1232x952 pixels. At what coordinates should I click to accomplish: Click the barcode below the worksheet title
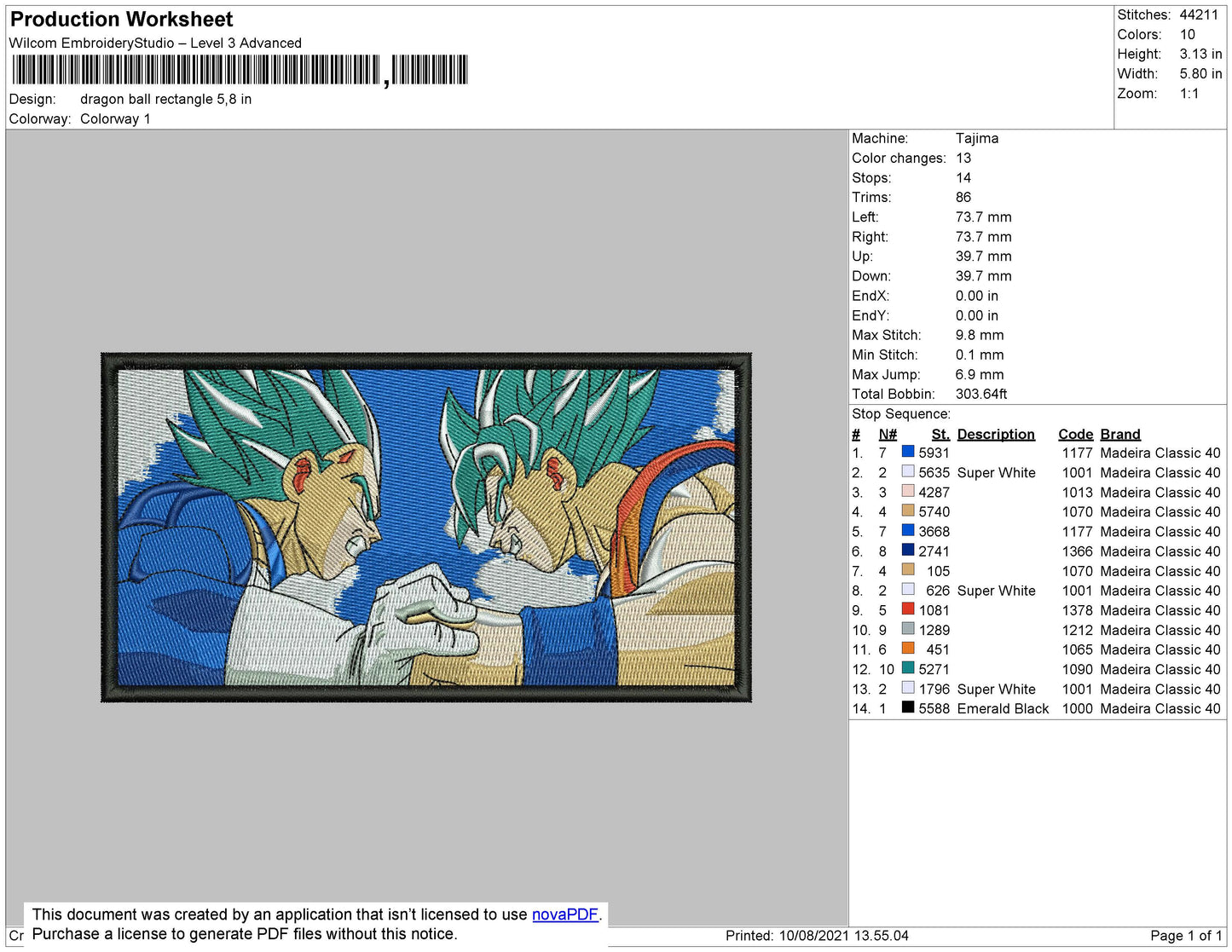240,70
